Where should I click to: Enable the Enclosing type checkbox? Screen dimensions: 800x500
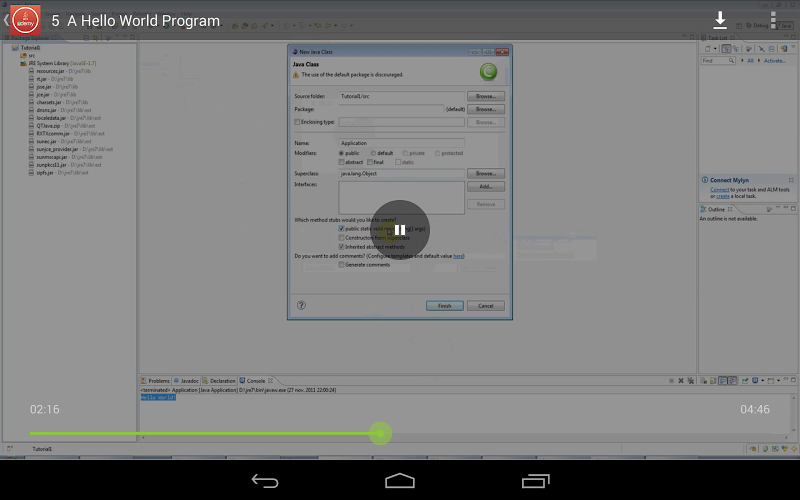pyautogui.click(x=297, y=122)
